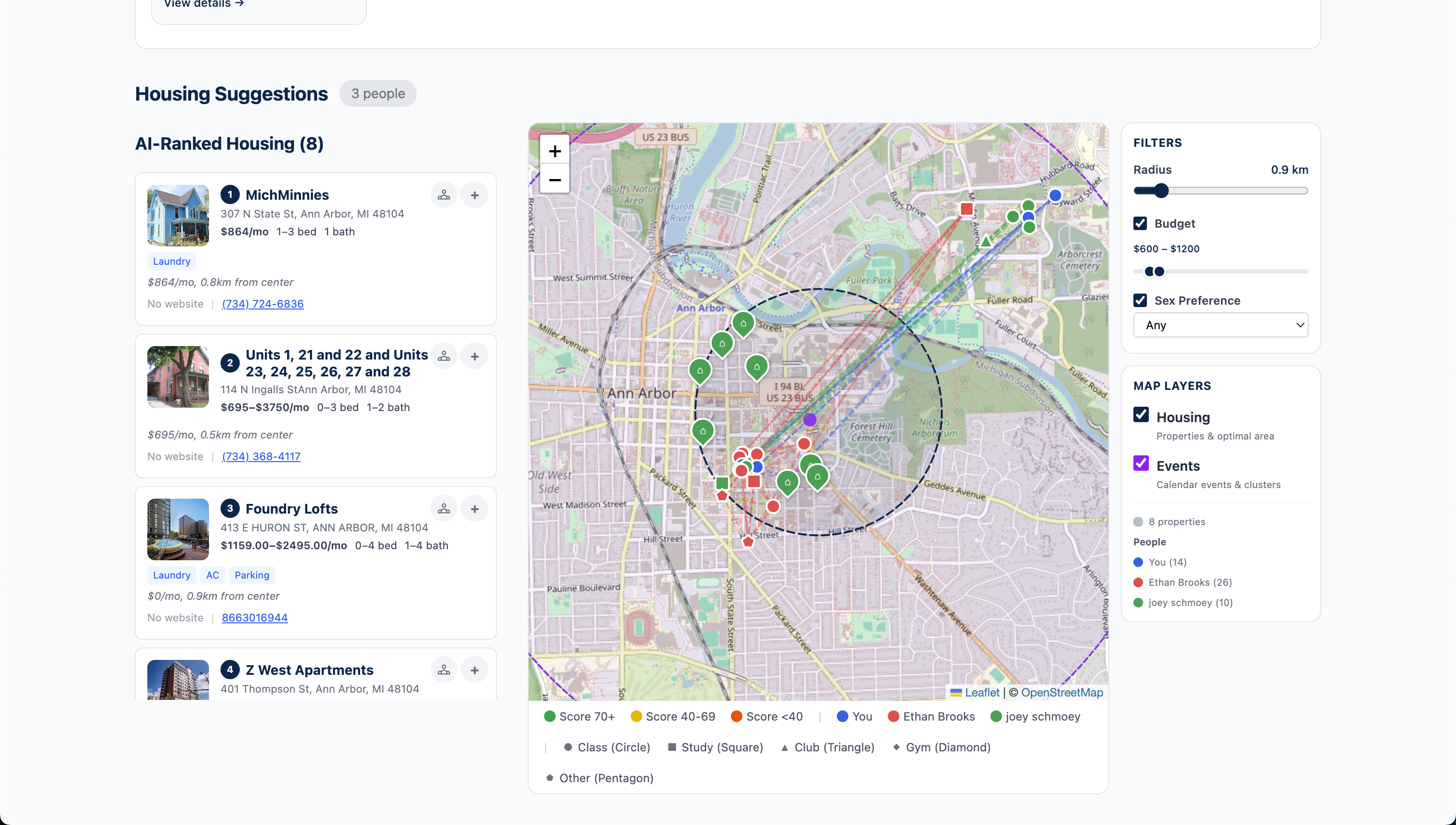Click the Laundry tag on Foundry Lofts
This screenshot has height=825, width=1456.
tap(171, 575)
